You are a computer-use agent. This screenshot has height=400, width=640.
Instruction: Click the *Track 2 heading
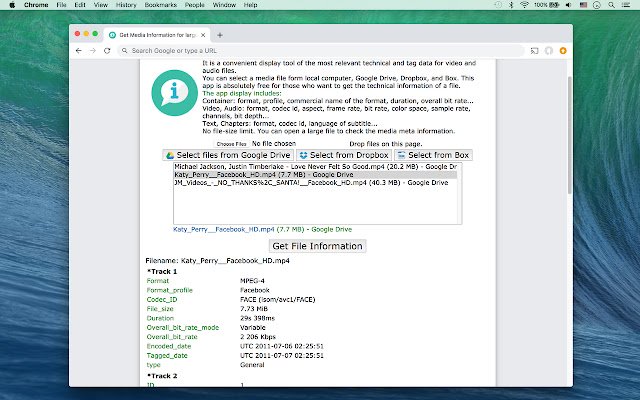point(162,376)
